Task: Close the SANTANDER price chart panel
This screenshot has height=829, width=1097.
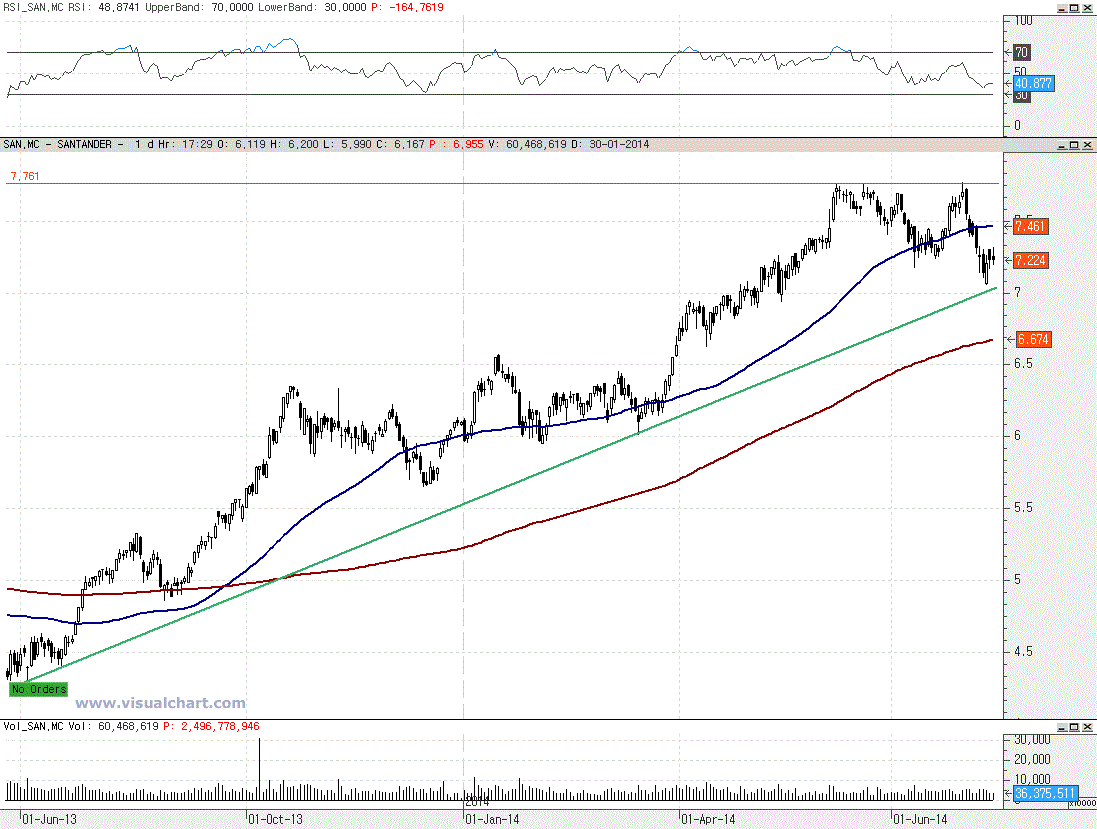Action: [x=1087, y=145]
